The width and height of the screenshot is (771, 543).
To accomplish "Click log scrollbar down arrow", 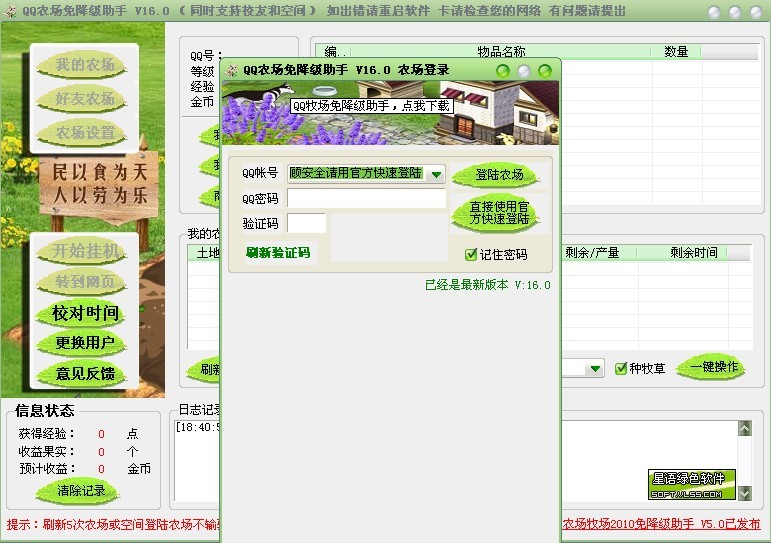I will (745, 493).
